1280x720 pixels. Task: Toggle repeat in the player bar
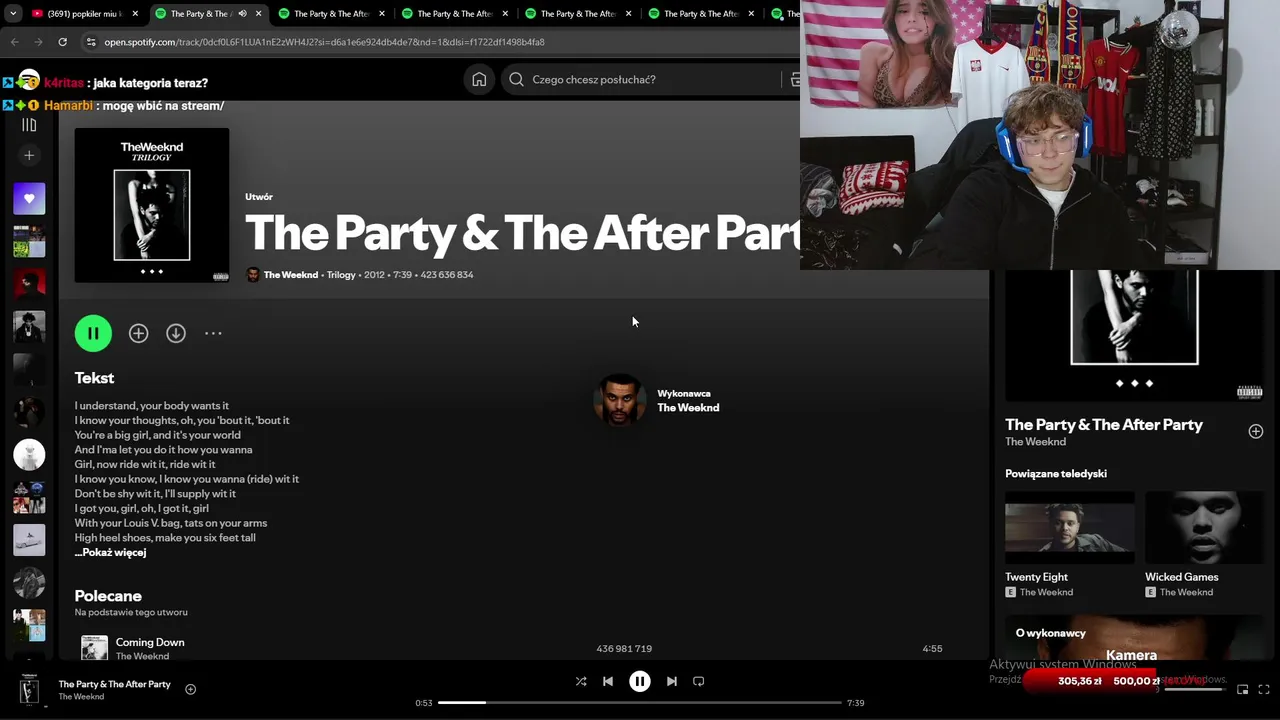pos(699,681)
